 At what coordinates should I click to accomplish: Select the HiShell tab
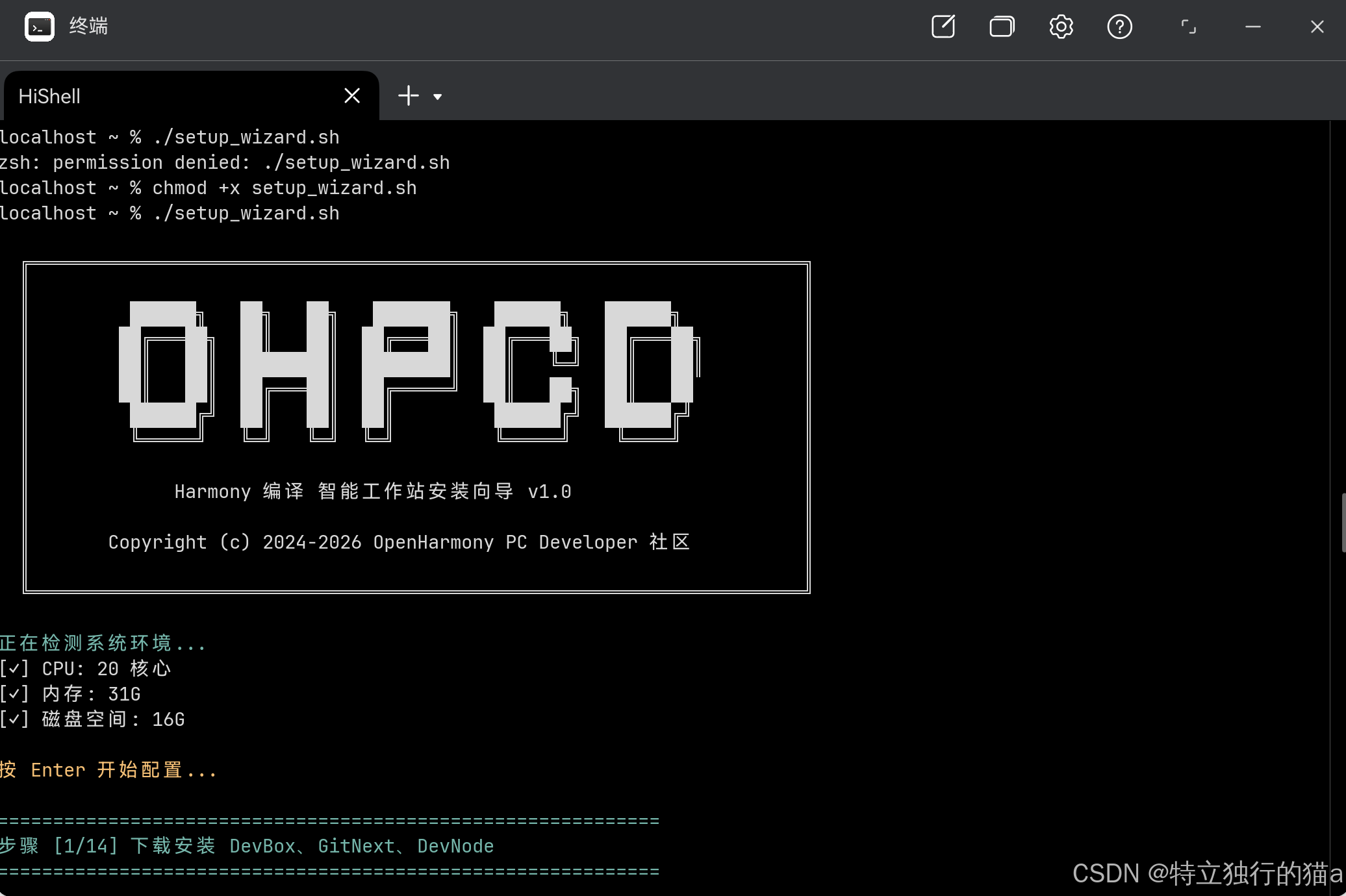tap(191, 96)
